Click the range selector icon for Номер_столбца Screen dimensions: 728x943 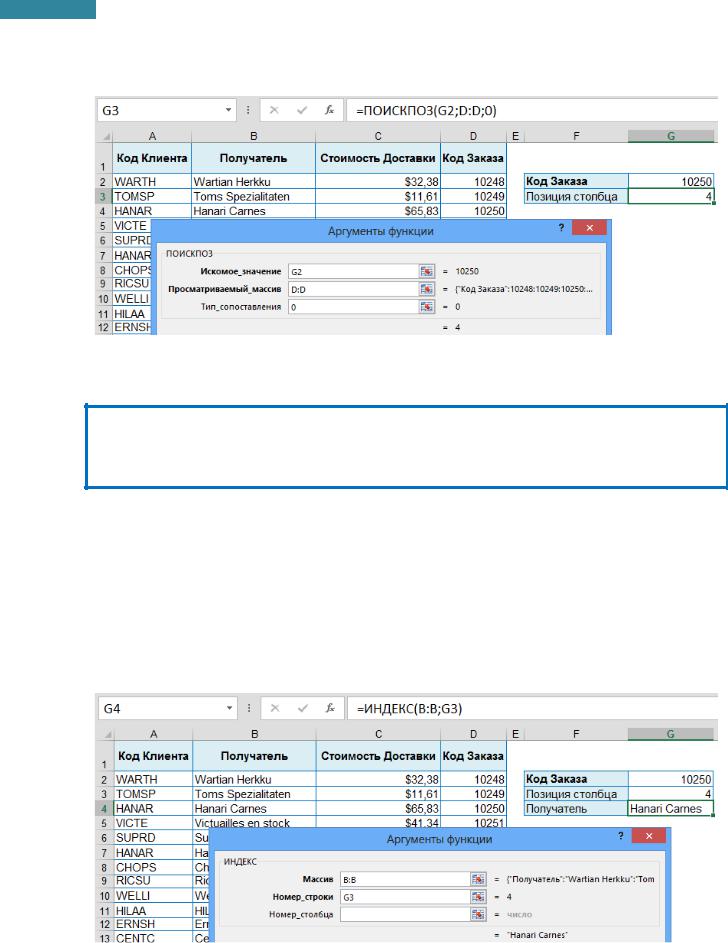(x=478, y=914)
